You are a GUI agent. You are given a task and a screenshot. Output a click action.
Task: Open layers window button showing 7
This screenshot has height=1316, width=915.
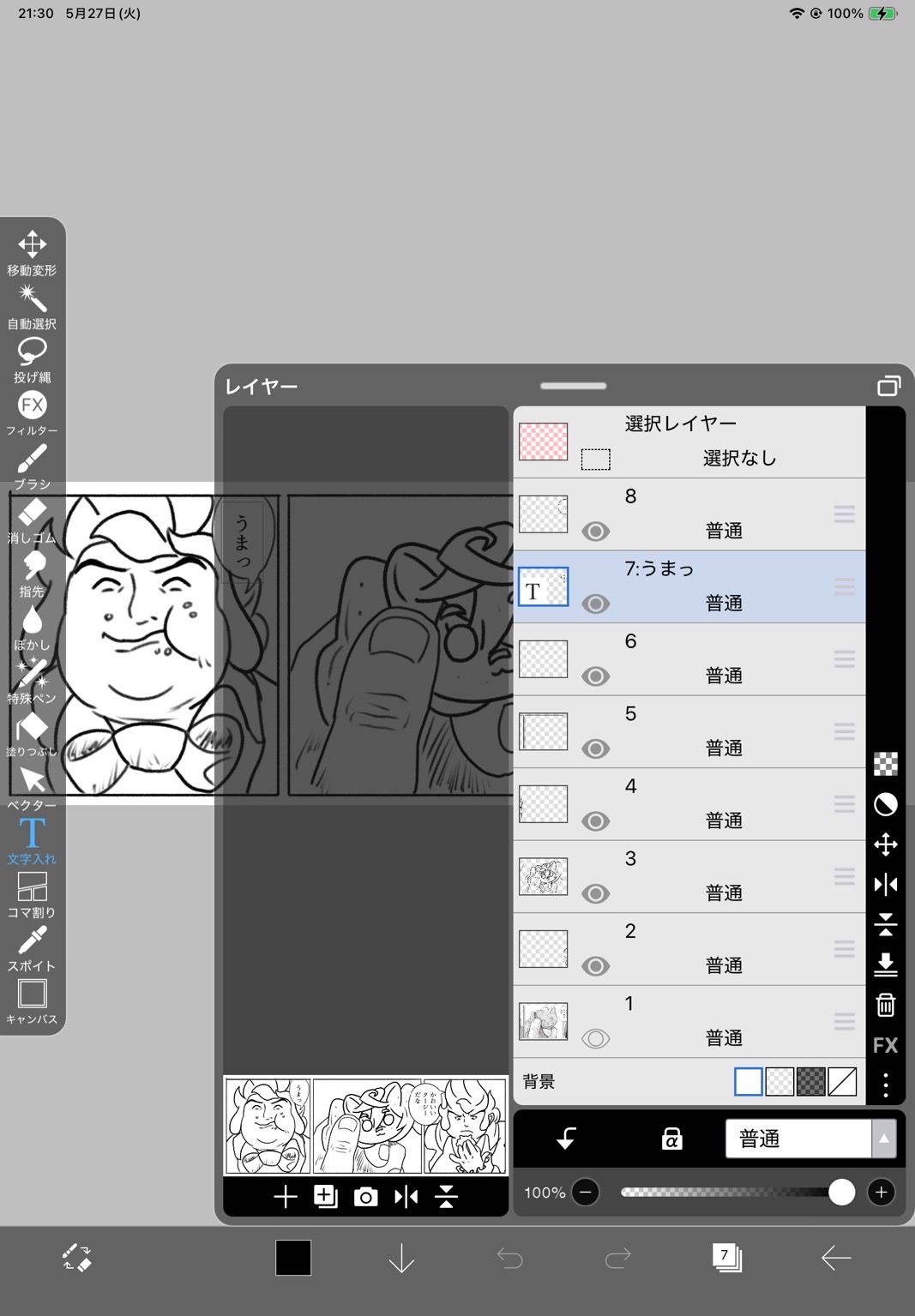pos(726,1258)
